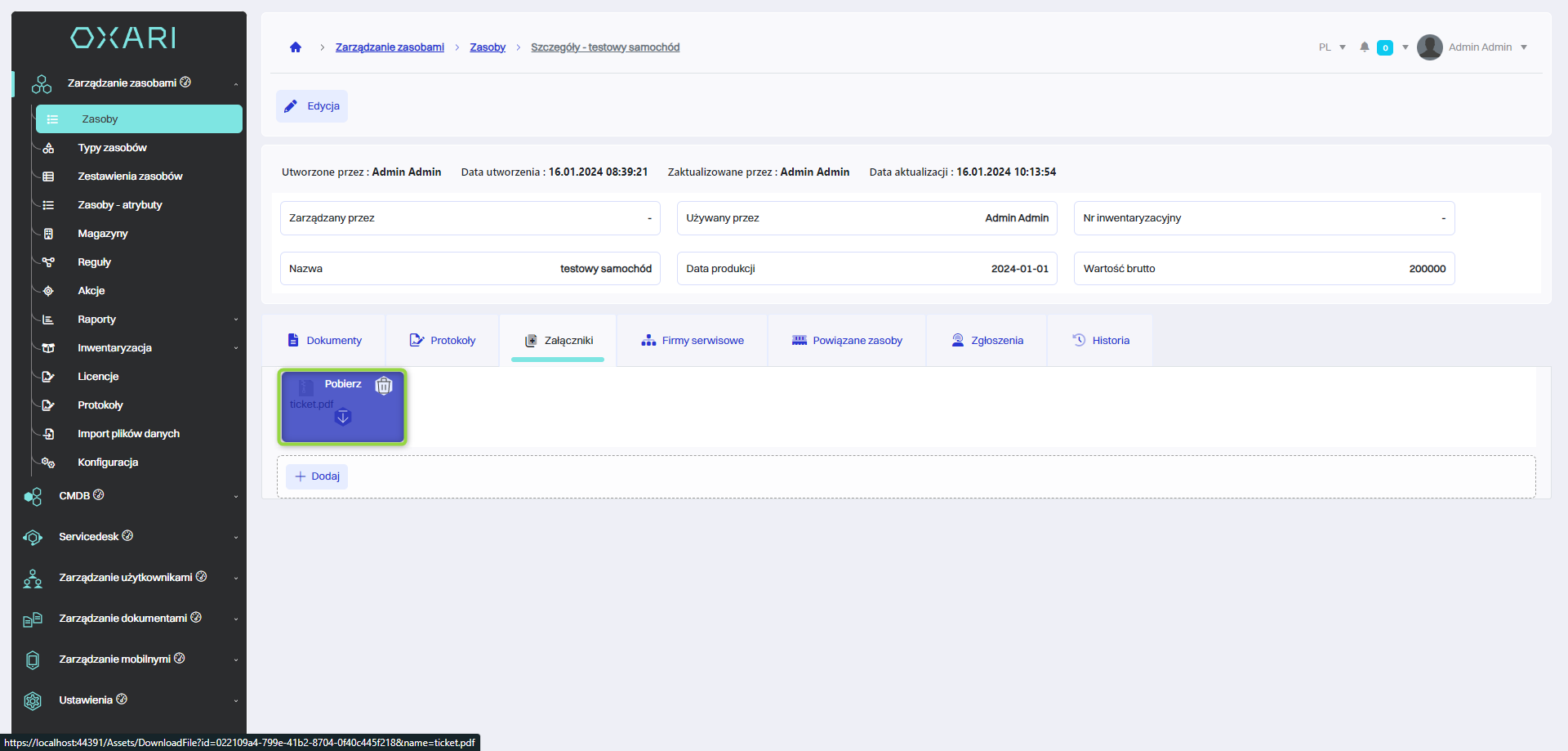Switch to the Dokumenty tab

[324, 341]
